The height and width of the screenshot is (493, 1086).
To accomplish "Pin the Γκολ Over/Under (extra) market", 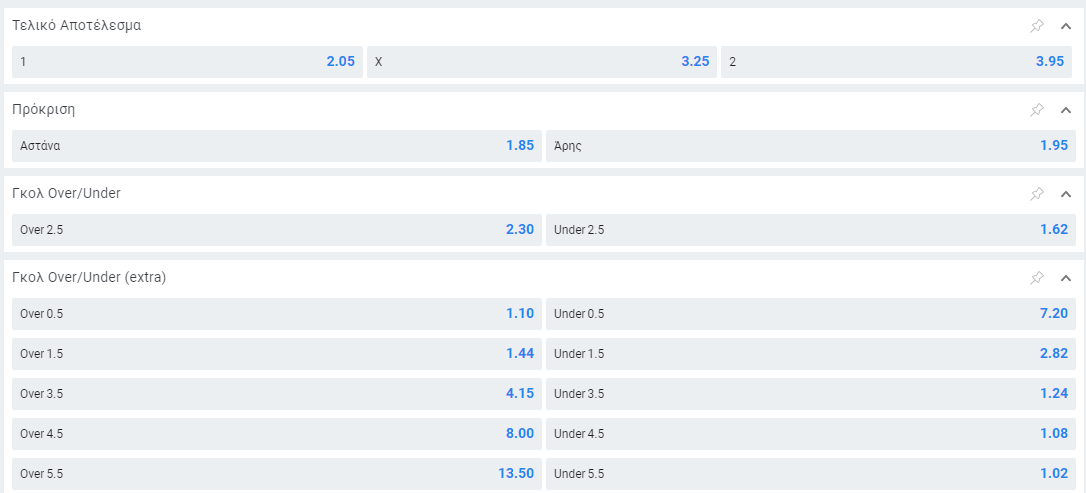I will pos(1037,278).
